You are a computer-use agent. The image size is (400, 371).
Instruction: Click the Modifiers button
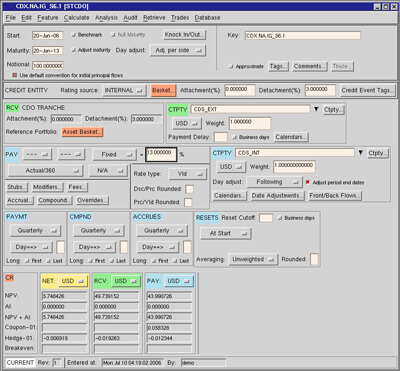pyautogui.click(x=47, y=187)
